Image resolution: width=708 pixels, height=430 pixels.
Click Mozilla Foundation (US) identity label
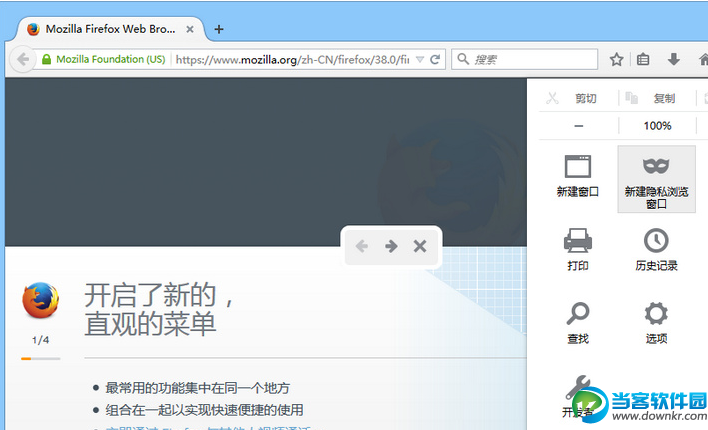pyautogui.click(x=111, y=59)
